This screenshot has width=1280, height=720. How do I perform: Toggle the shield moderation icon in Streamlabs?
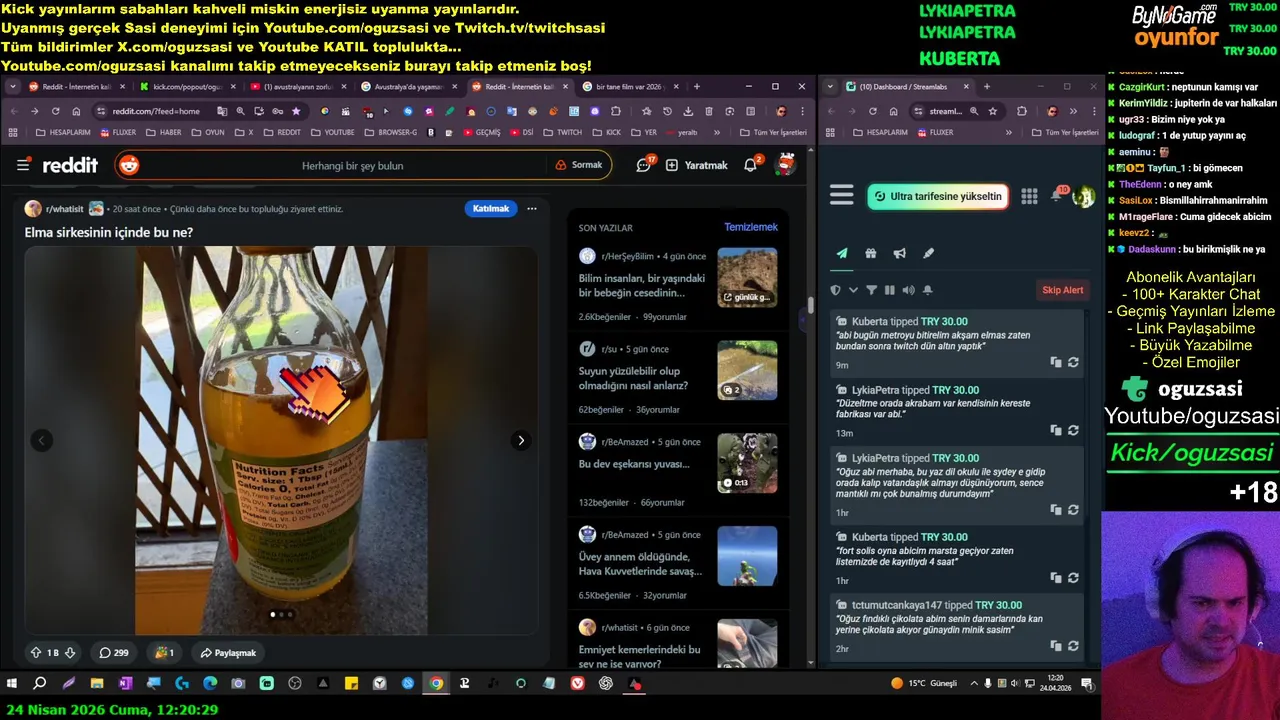click(x=836, y=290)
